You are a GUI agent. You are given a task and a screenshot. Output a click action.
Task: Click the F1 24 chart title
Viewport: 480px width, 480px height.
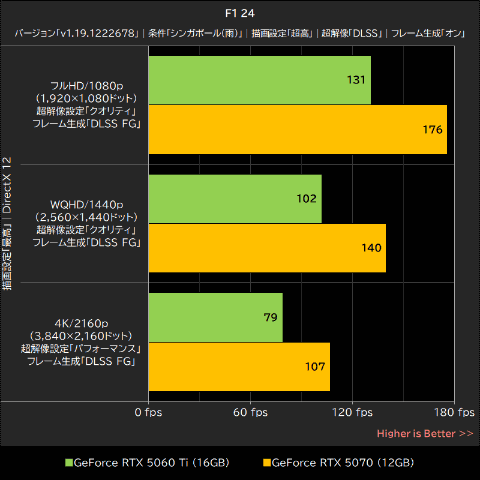click(x=240, y=13)
